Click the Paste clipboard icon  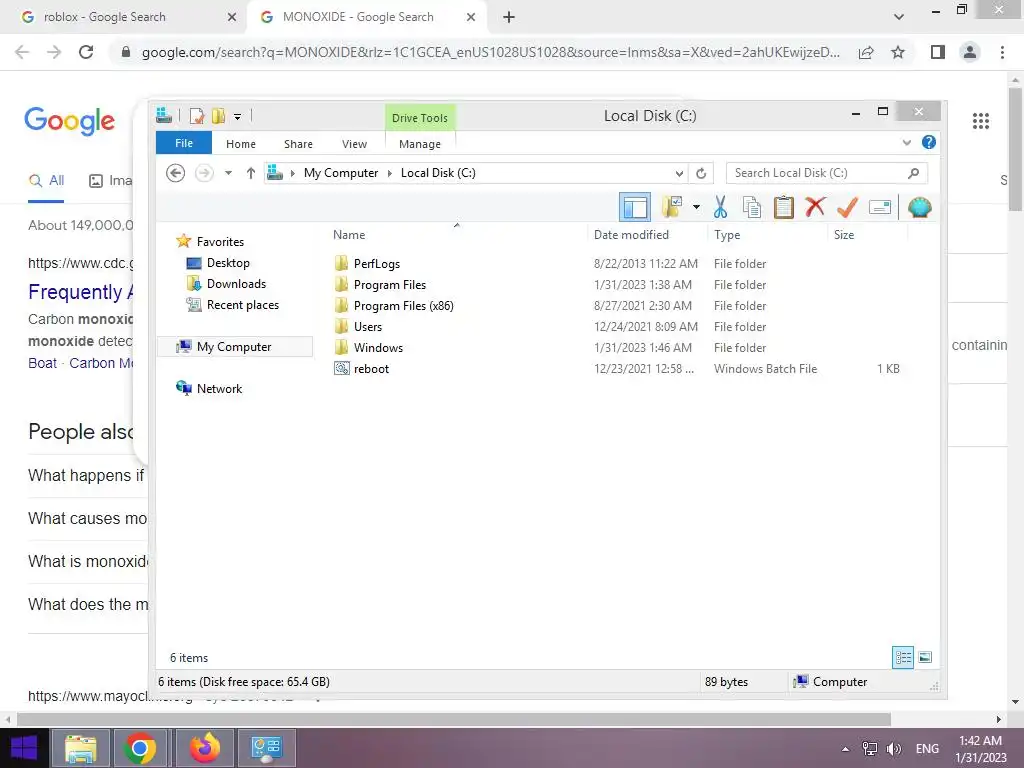783,208
